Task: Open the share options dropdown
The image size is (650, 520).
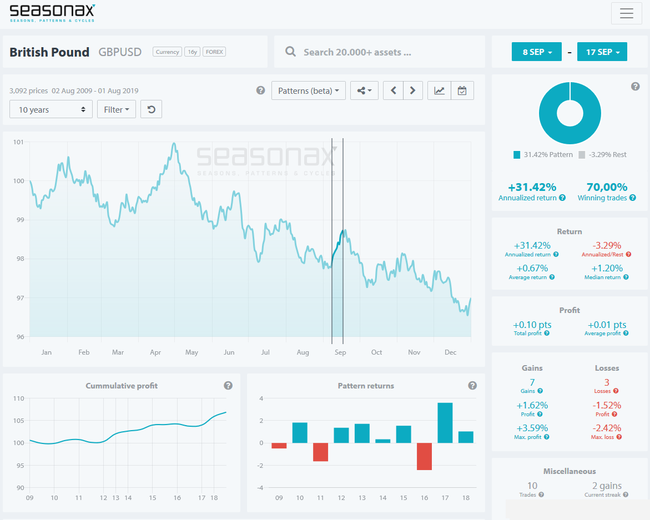Action: 364,90
